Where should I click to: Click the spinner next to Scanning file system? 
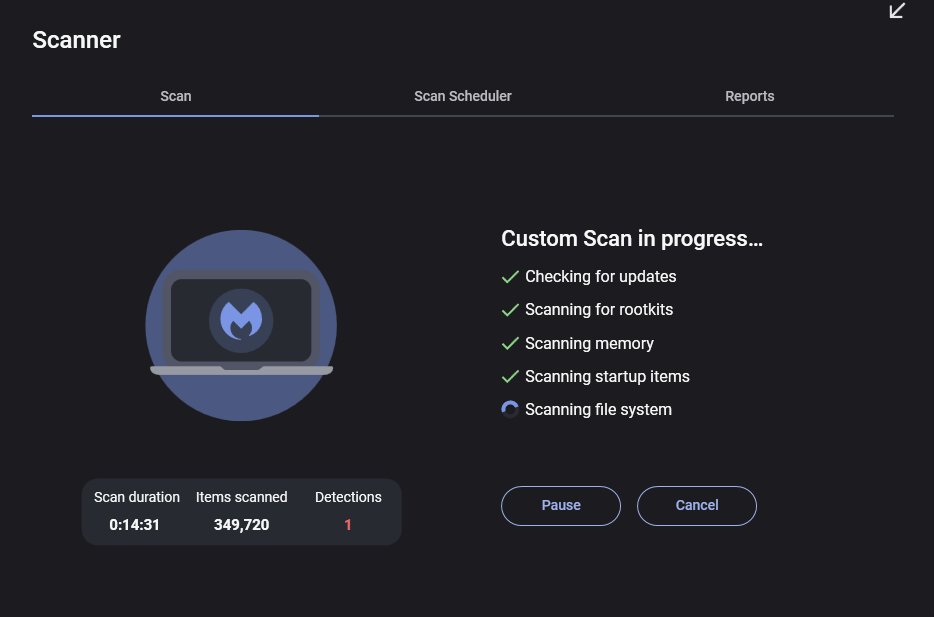[x=510, y=409]
